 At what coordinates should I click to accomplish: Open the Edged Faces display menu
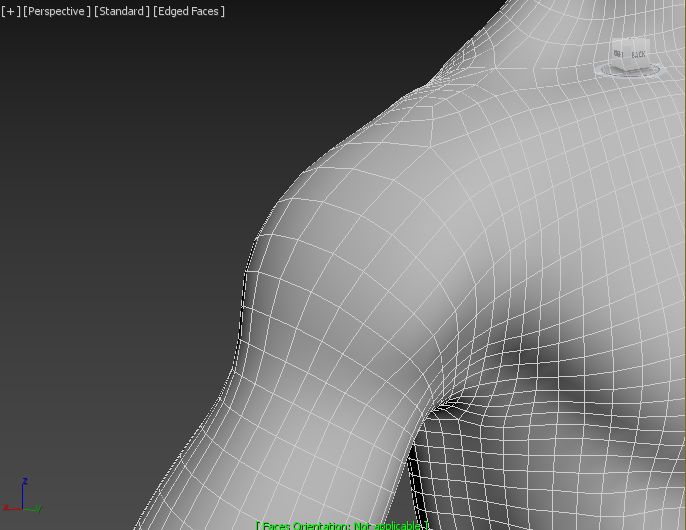pos(189,11)
